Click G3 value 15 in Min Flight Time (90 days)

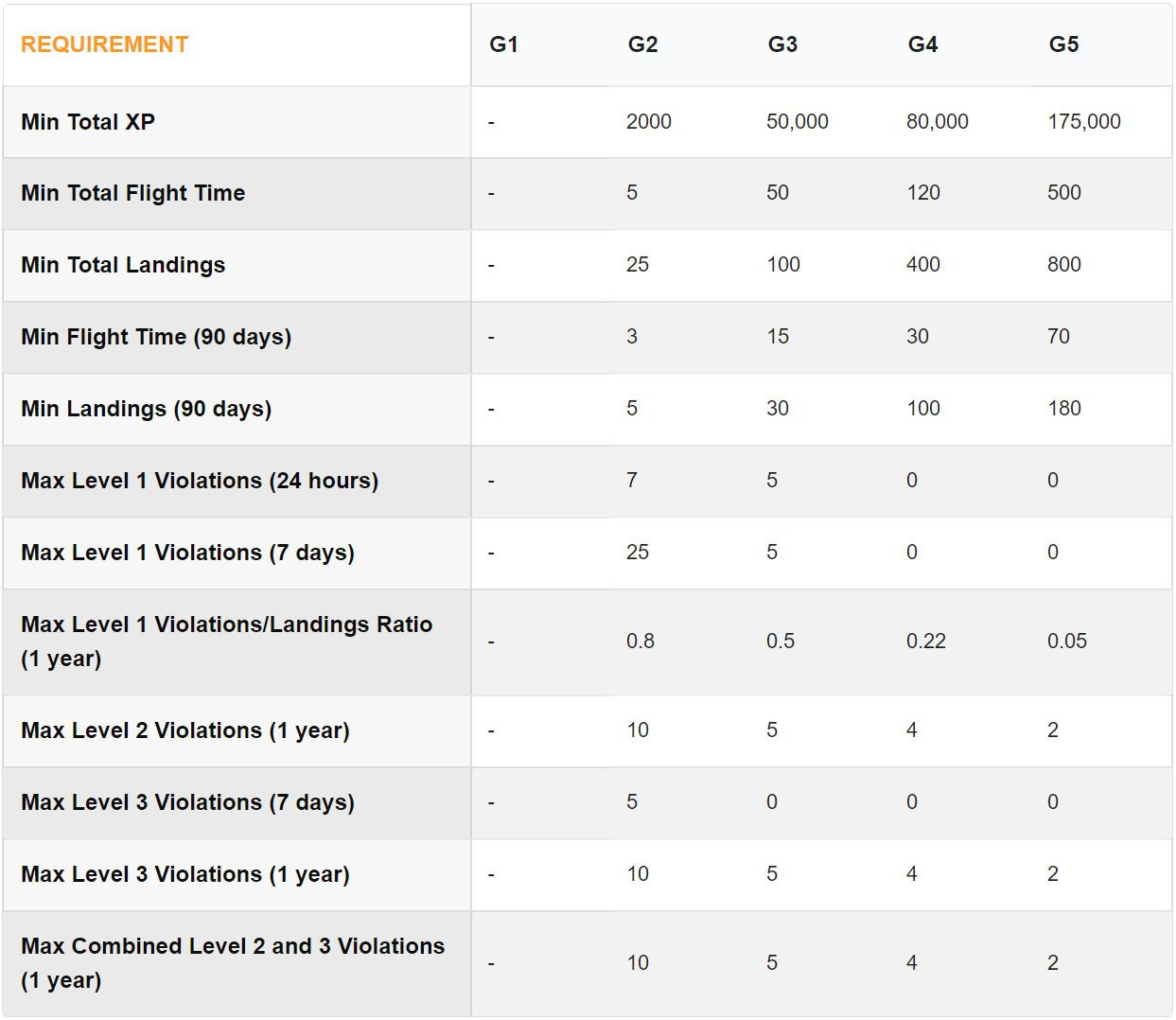coord(778,337)
